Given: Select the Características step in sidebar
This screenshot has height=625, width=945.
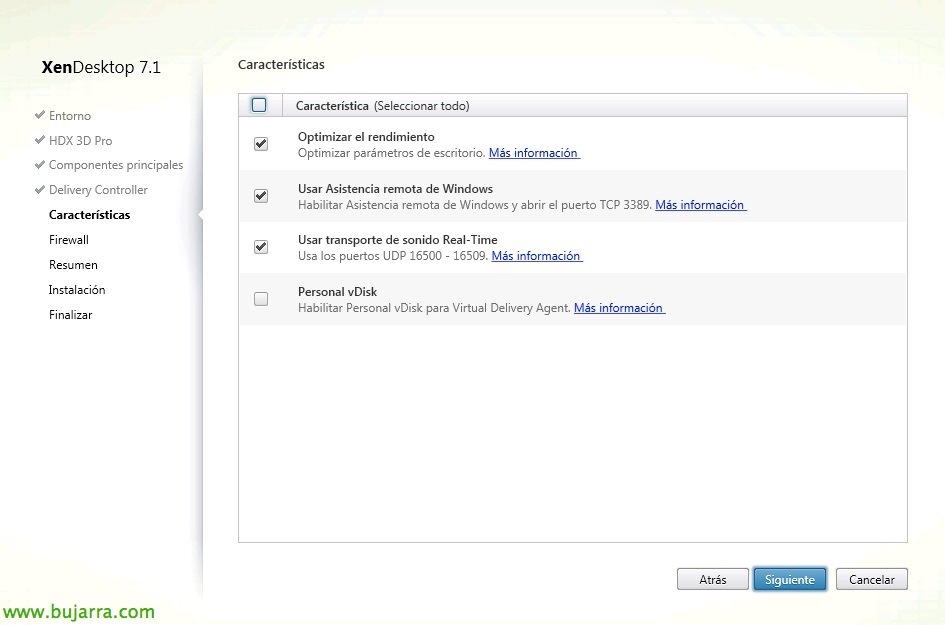Looking at the screenshot, I should [x=89, y=215].
